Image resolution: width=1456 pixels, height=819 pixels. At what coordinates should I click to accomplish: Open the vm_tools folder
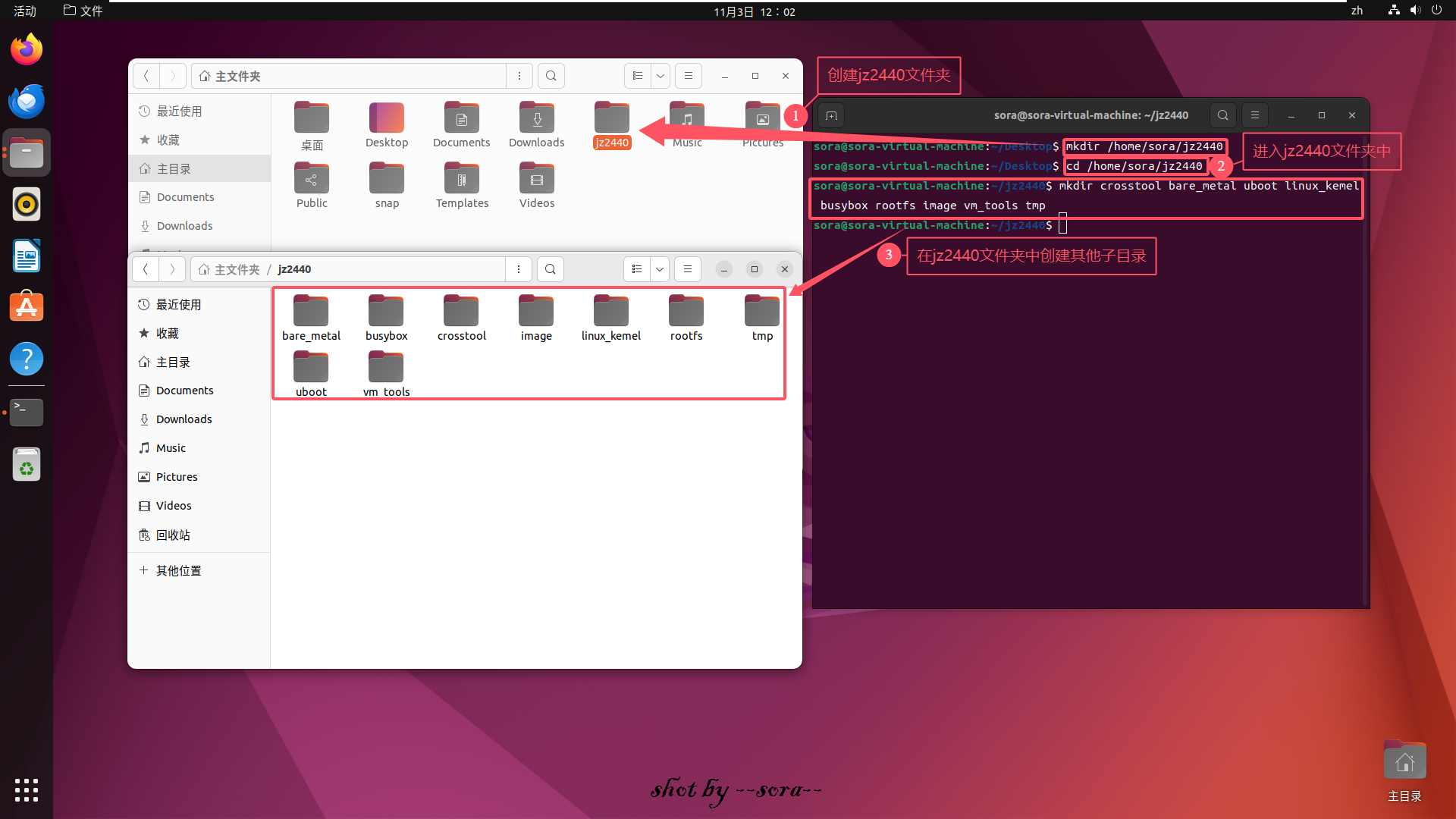(386, 375)
